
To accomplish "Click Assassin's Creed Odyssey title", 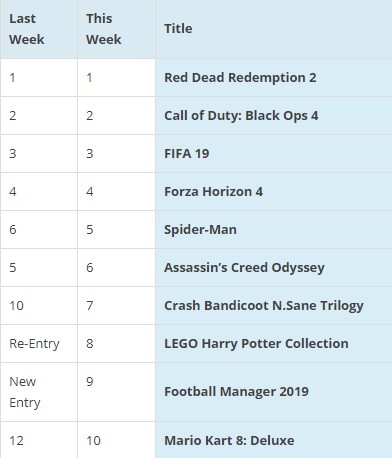I will click(x=244, y=268).
